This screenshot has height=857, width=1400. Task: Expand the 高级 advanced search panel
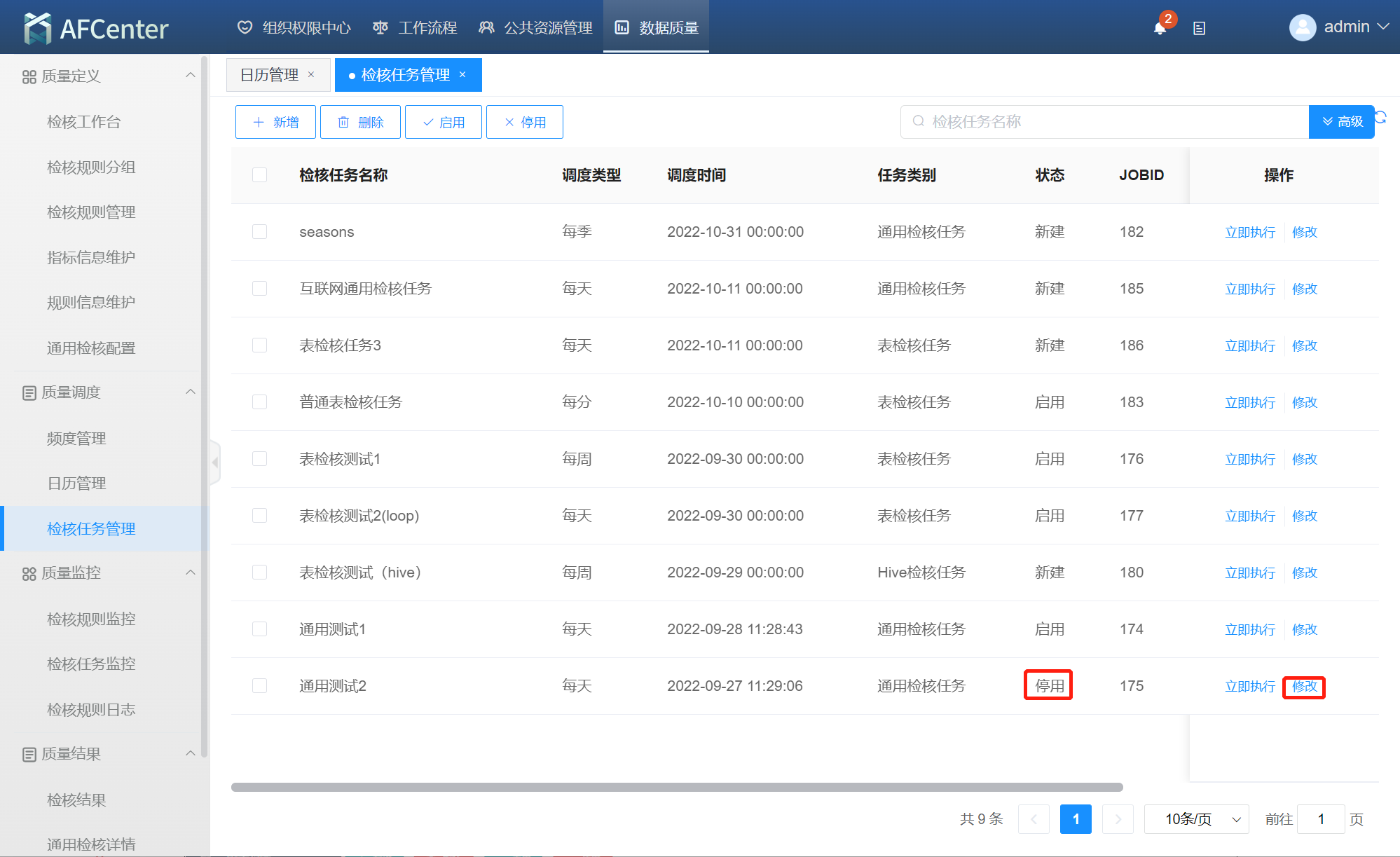[x=1341, y=122]
